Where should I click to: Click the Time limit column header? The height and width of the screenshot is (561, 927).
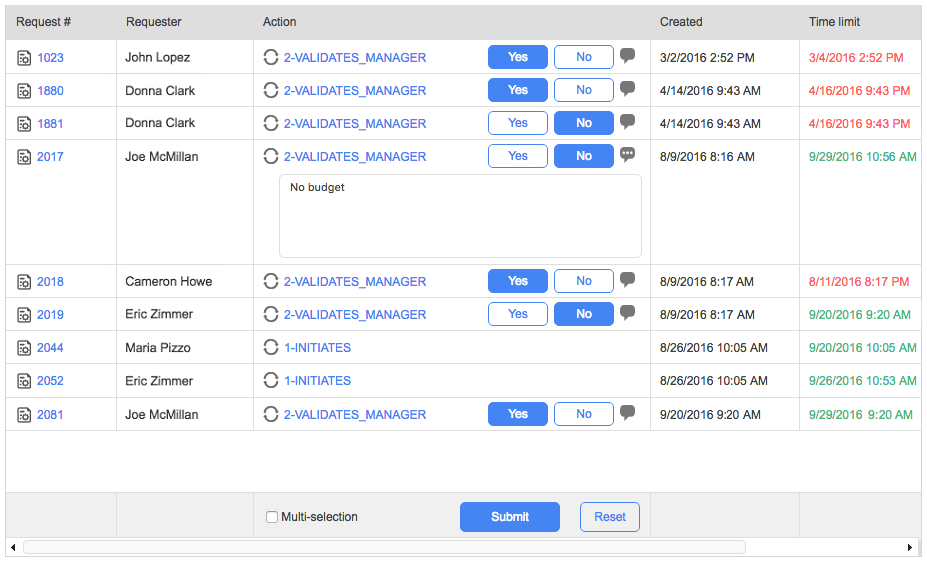[x=834, y=22]
